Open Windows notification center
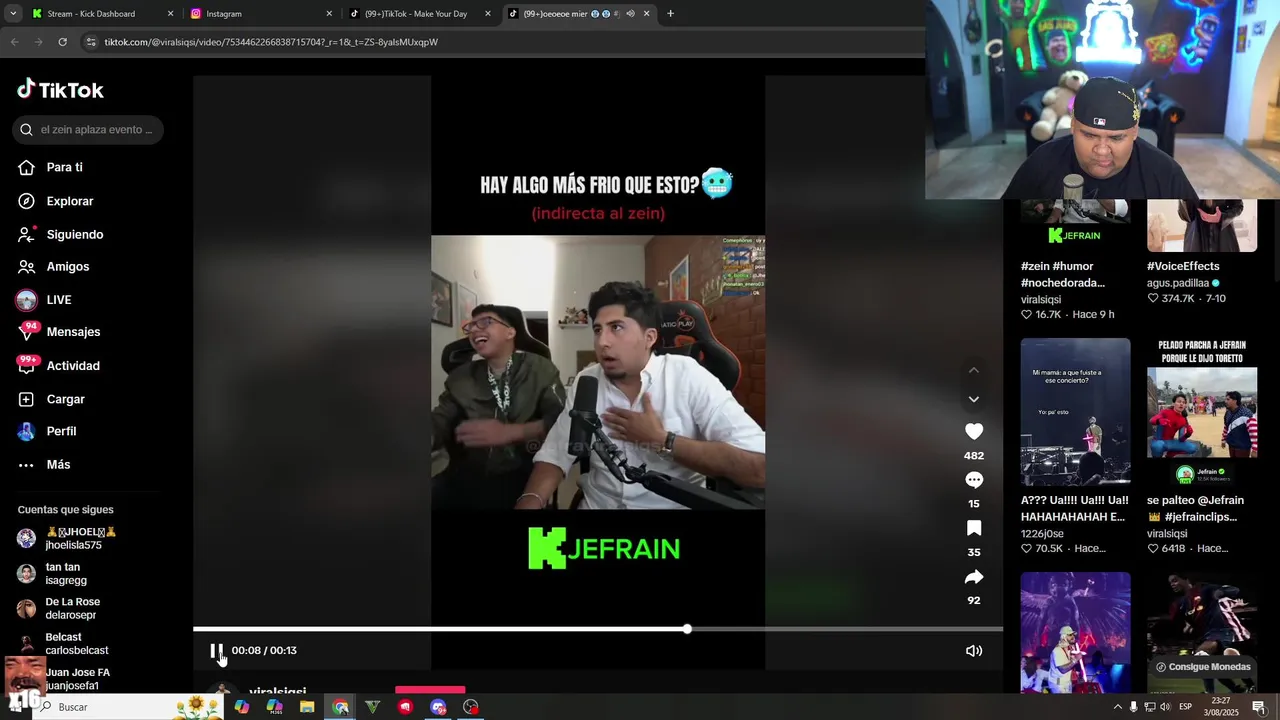 1259,707
